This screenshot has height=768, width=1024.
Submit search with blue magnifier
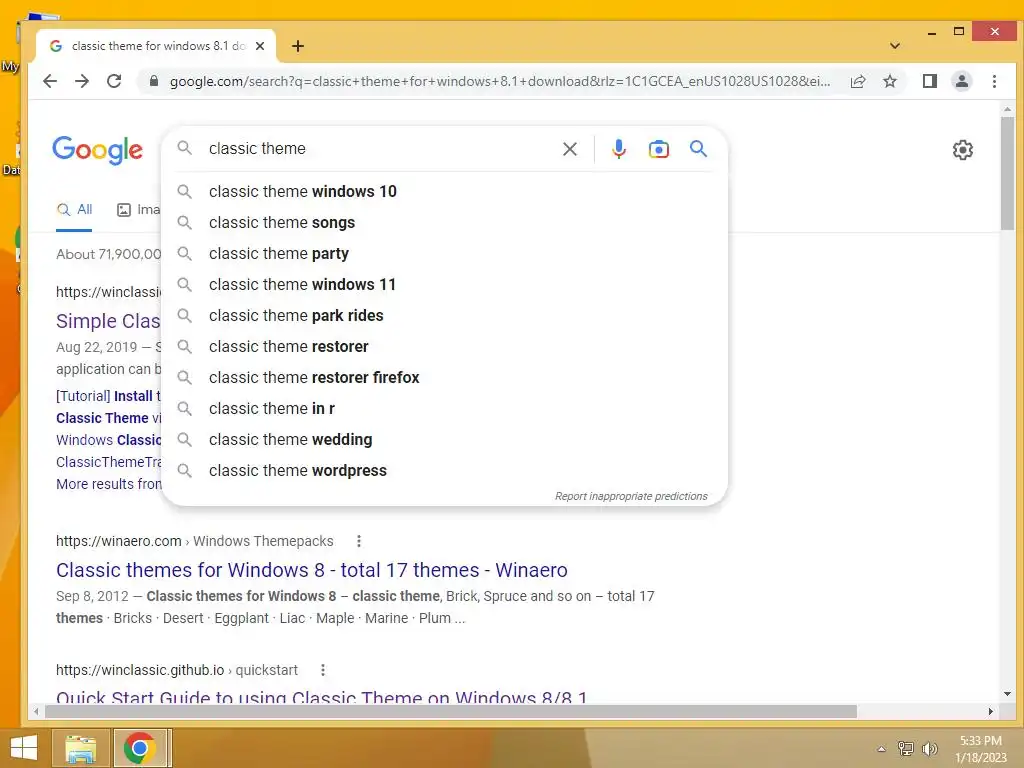tap(698, 149)
